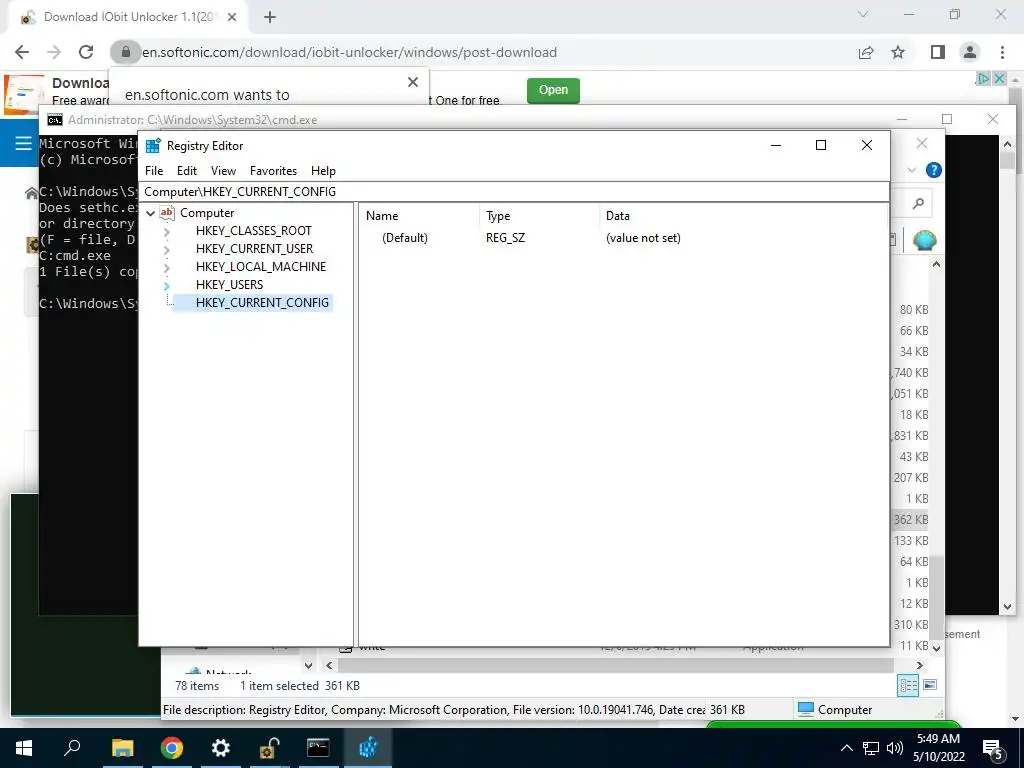Screen dimensions: 1024x768
Task: Toggle Chrome side panel
Action: (938, 52)
